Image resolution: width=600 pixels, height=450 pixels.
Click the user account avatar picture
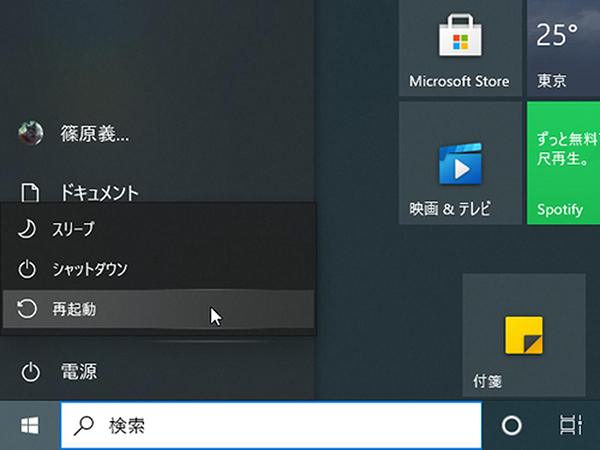pyautogui.click(x=31, y=133)
